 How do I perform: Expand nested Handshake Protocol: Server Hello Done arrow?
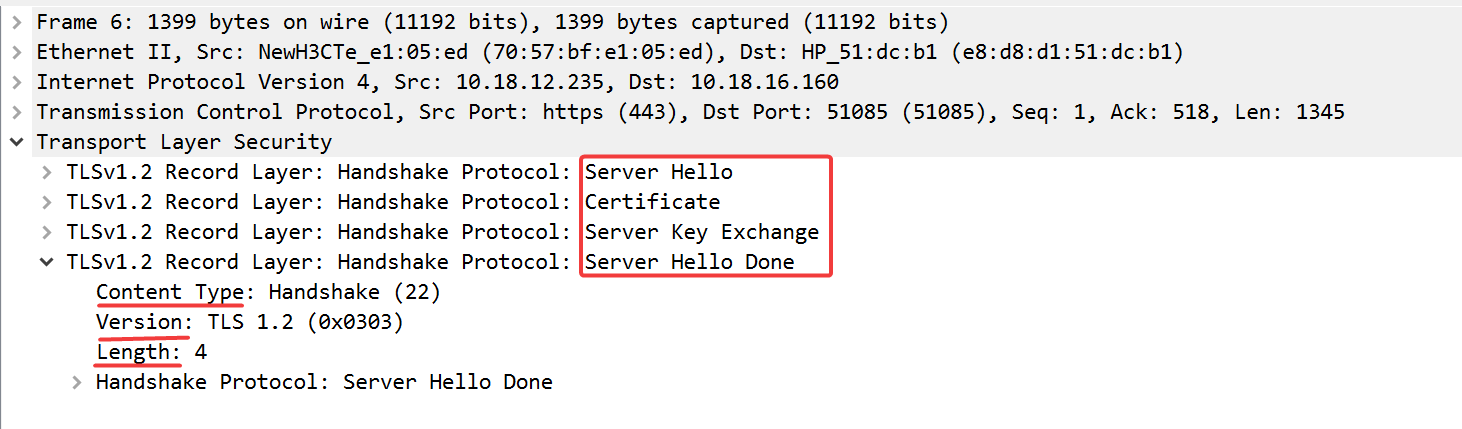coord(77,382)
